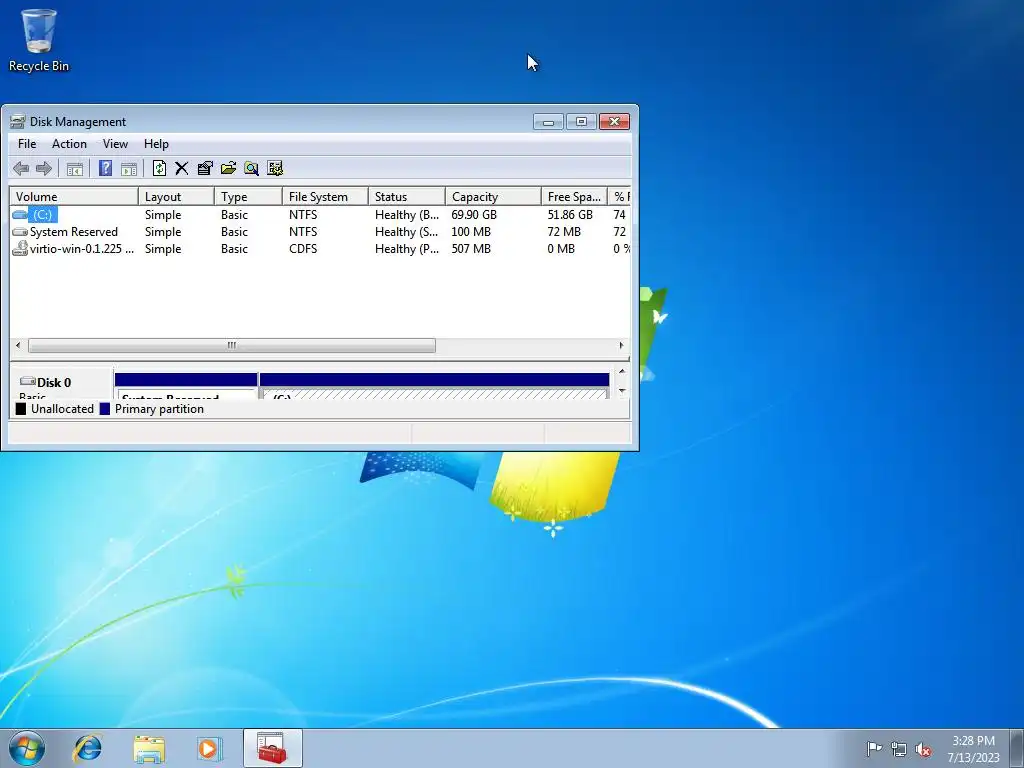Toggle Show/Hide Action Pane toolbar icon
This screenshot has height=768, width=1024.
129,168
